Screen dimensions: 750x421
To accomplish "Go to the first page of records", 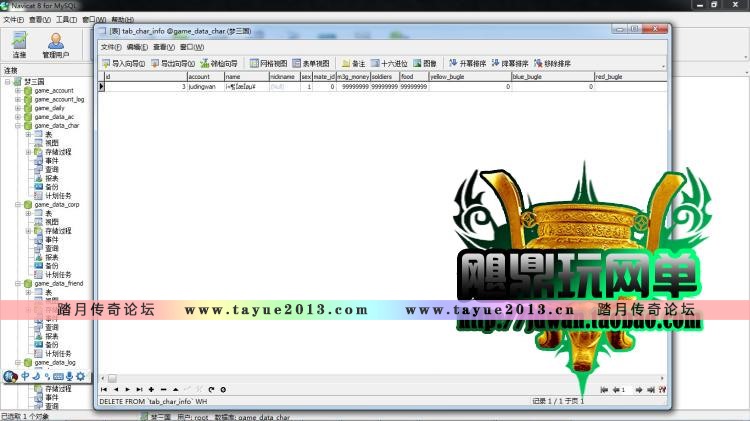I will 604,390.
